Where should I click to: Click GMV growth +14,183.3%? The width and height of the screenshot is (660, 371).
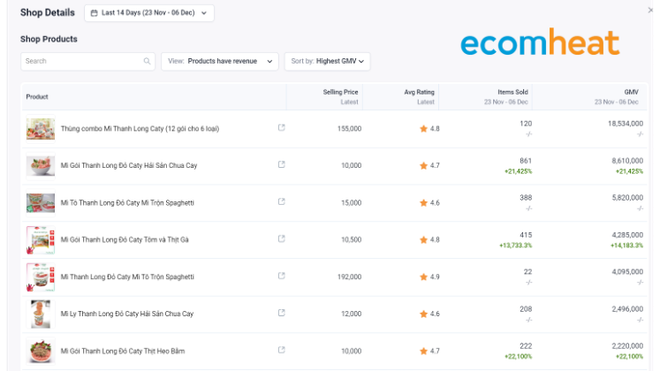[627, 246]
